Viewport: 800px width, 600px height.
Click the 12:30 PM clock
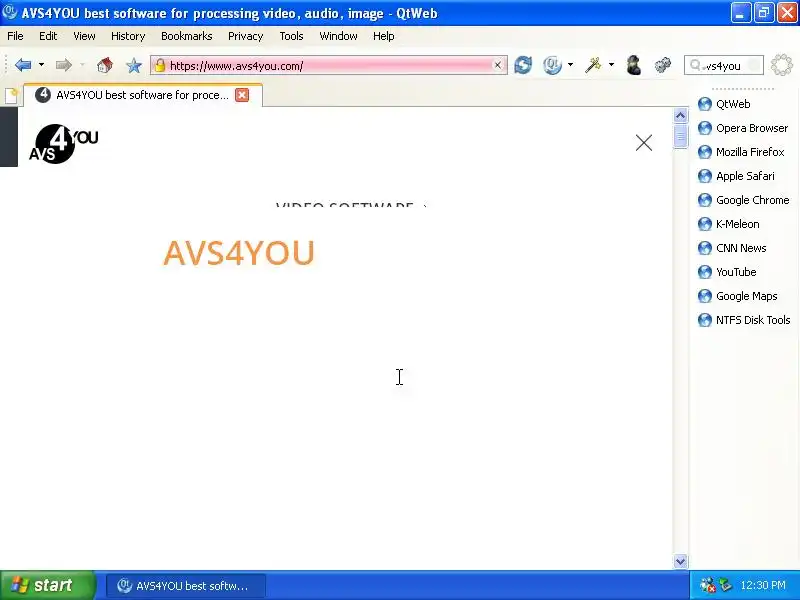(x=763, y=585)
